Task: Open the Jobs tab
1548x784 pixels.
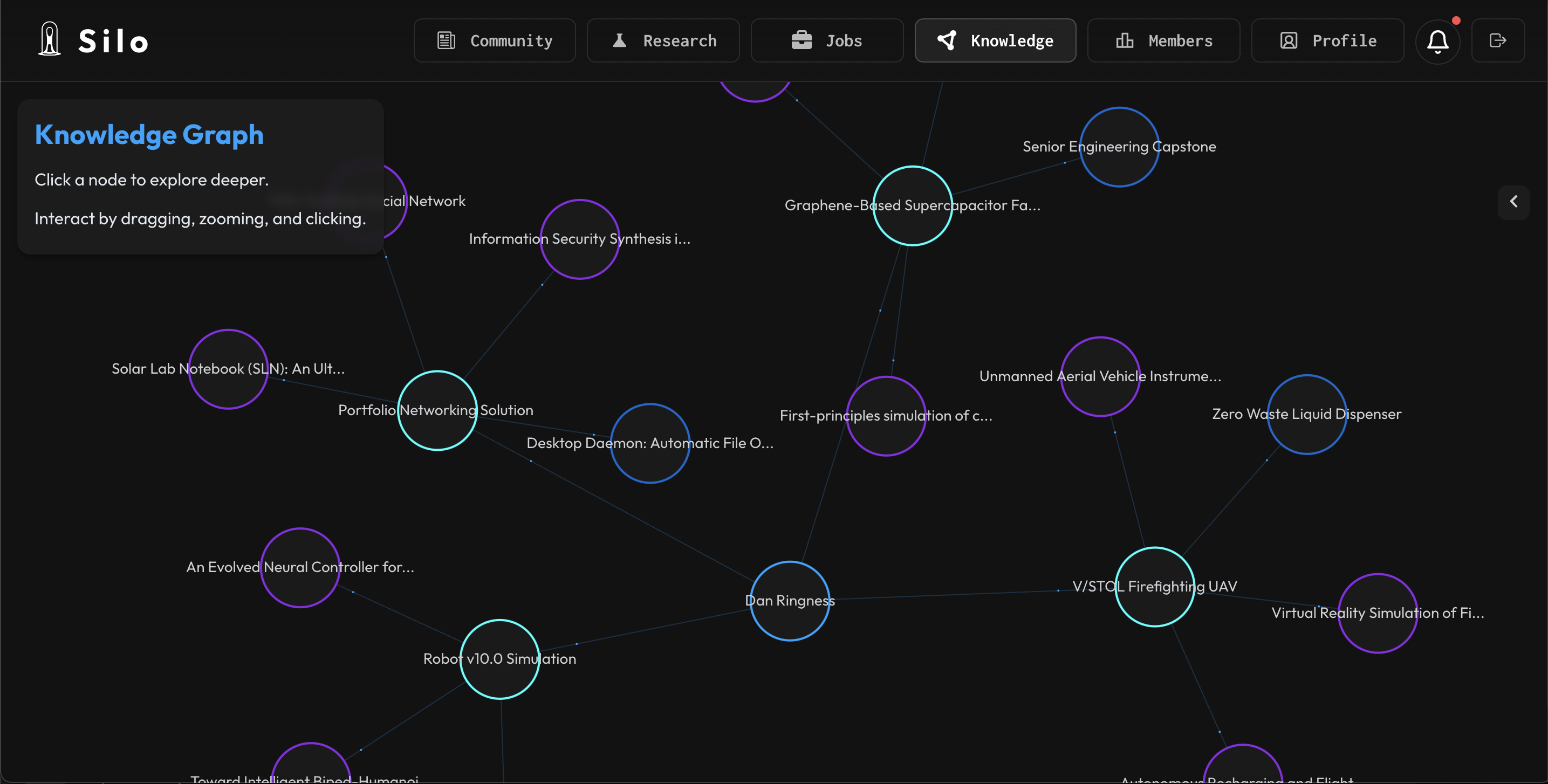Action: [827, 41]
